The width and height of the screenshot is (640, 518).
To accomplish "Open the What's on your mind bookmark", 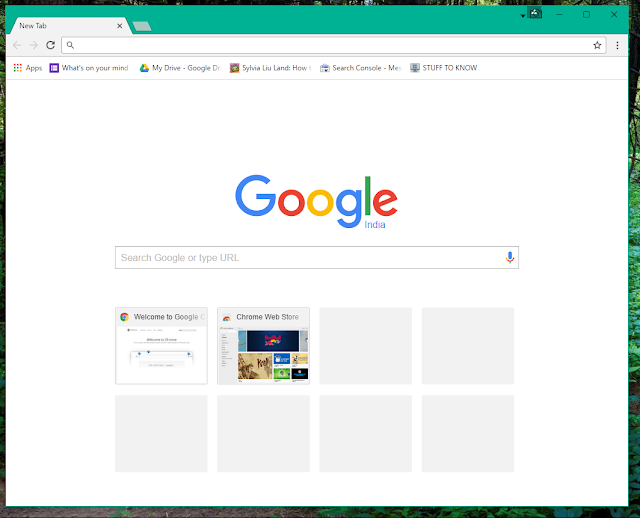I will (x=89, y=68).
